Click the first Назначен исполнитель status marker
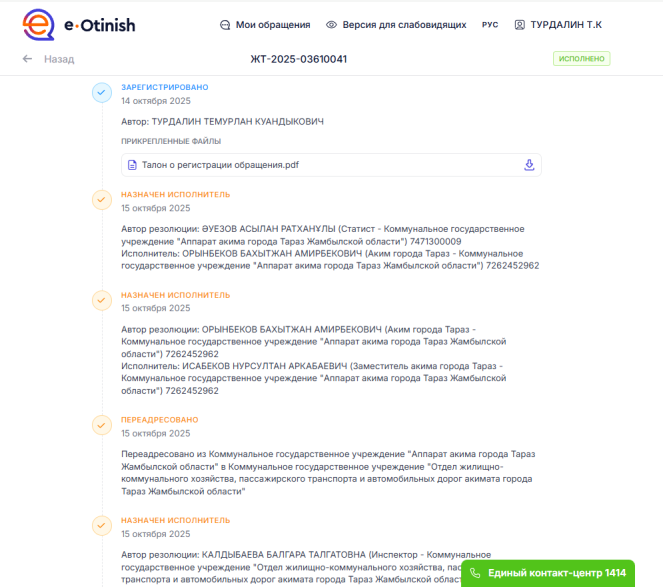Viewport: 663px width, 587px height. click(101, 200)
